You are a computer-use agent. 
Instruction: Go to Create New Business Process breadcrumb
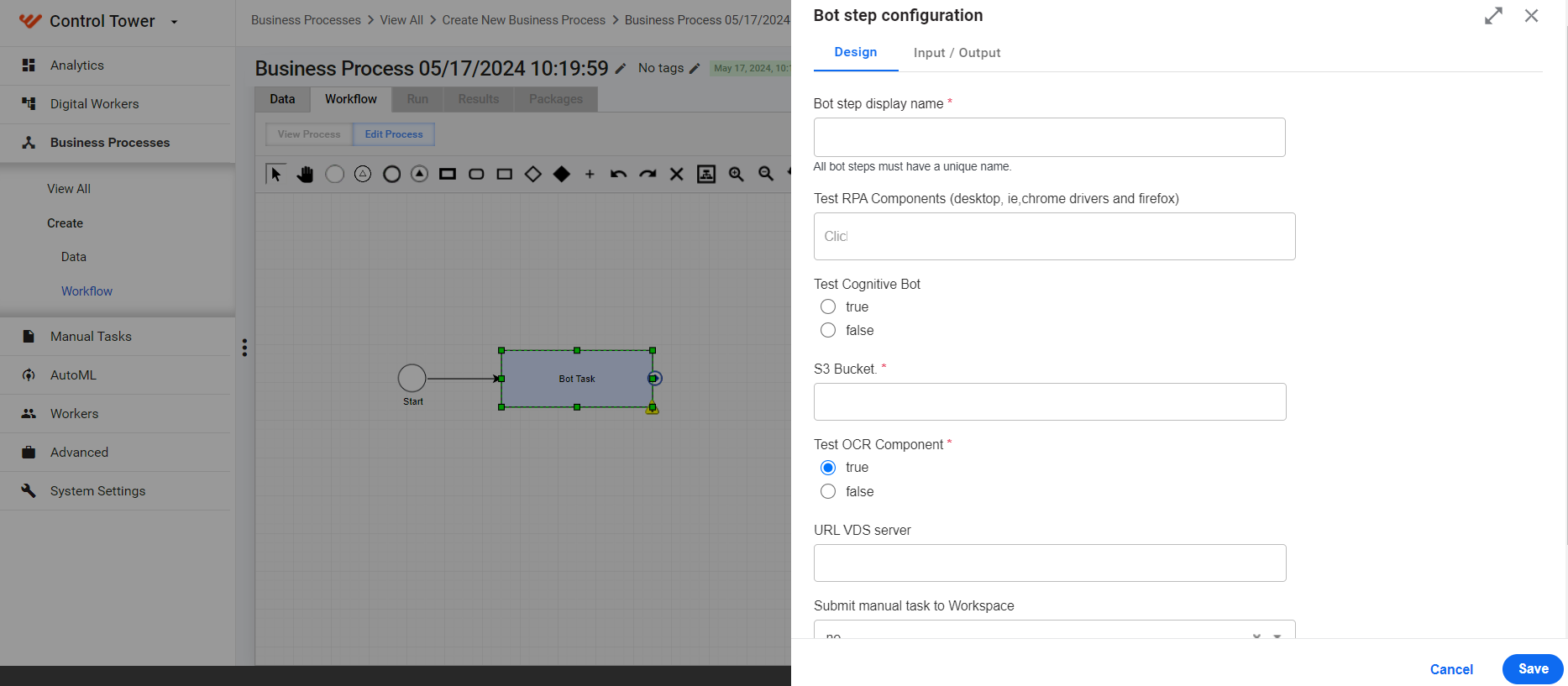coord(524,20)
